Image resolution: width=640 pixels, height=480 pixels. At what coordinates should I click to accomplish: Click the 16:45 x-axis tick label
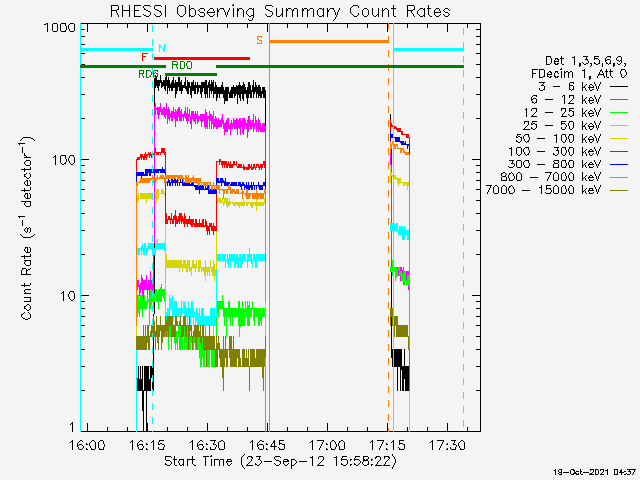[267, 445]
